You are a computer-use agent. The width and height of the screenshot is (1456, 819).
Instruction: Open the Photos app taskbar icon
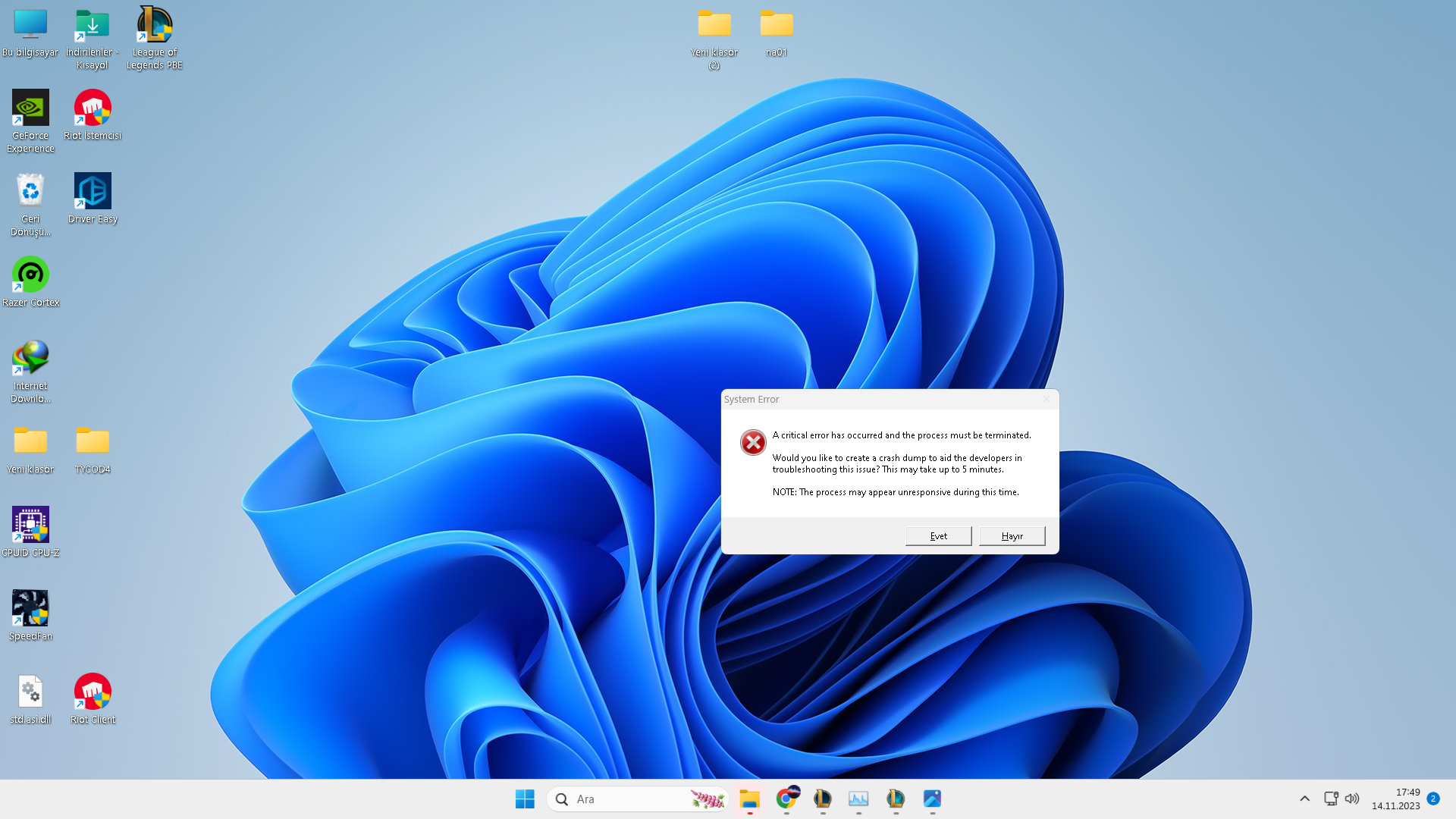tap(932, 799)
